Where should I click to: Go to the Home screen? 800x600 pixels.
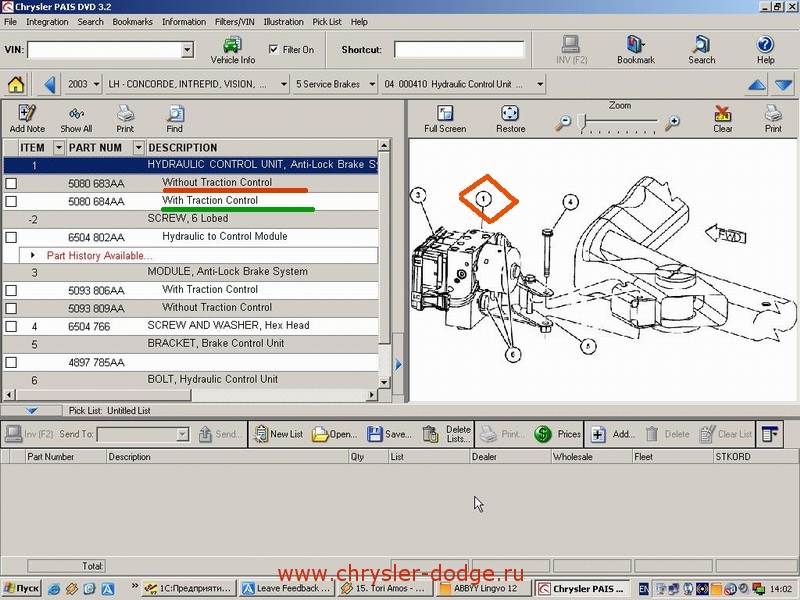pos(16,84)
